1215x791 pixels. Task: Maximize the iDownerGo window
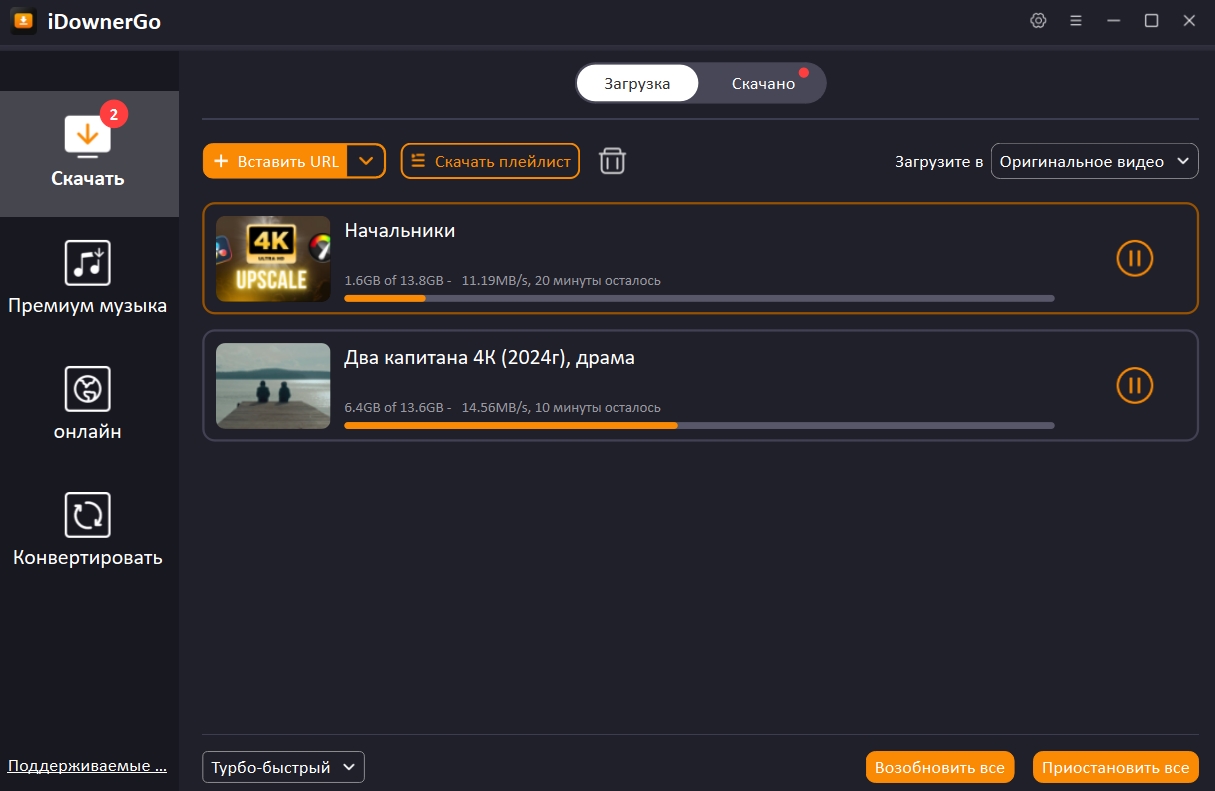click(1151, 21)
